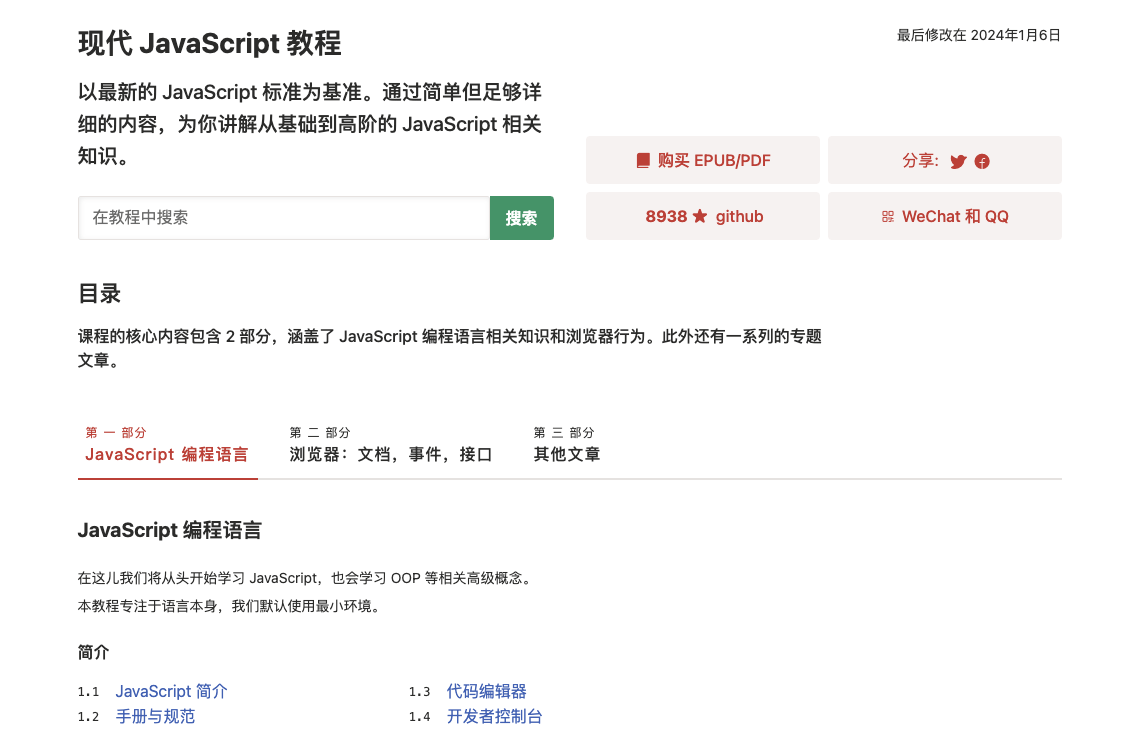Viewport: 1148px width, 746px height.
Task: Focus the 在教程中搜索 search field
Action: coord(284,217)
